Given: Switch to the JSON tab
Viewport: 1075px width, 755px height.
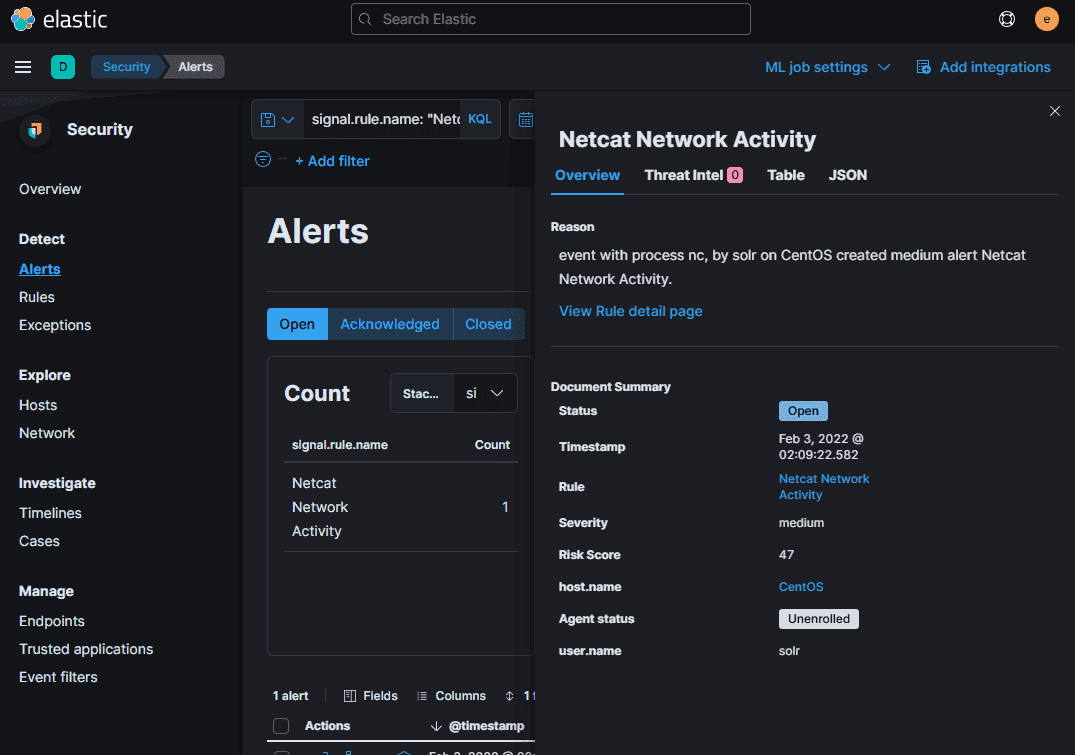Looking at the screenshot, I should [847, 175].
